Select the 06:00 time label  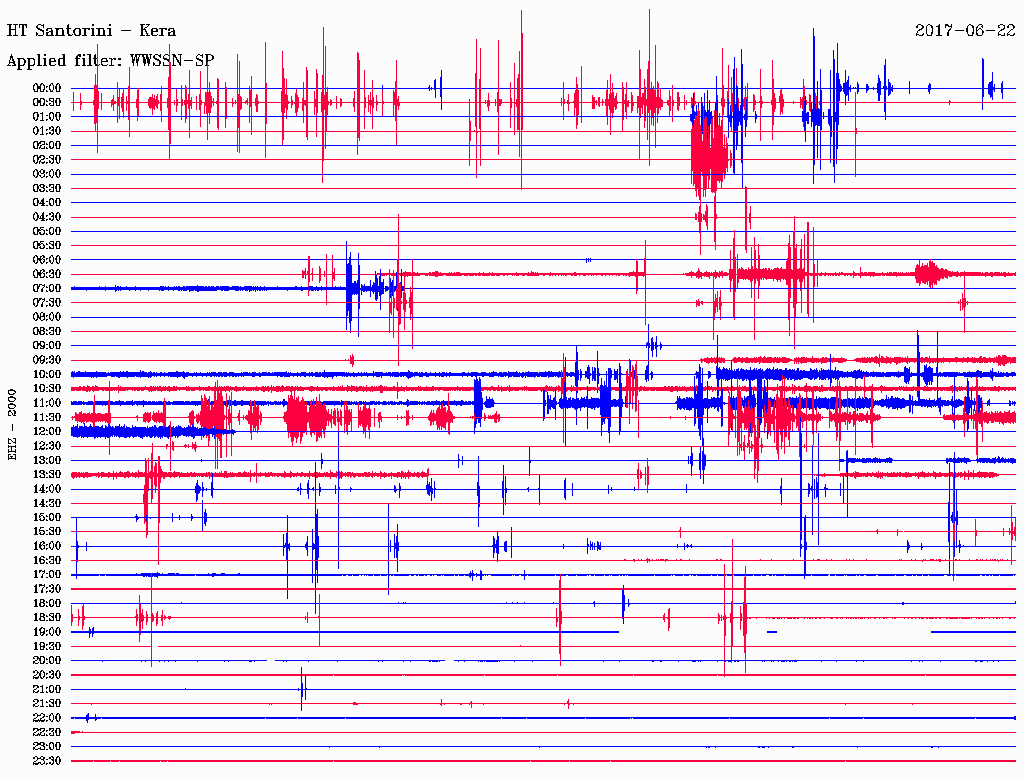(x=47, y=260)
